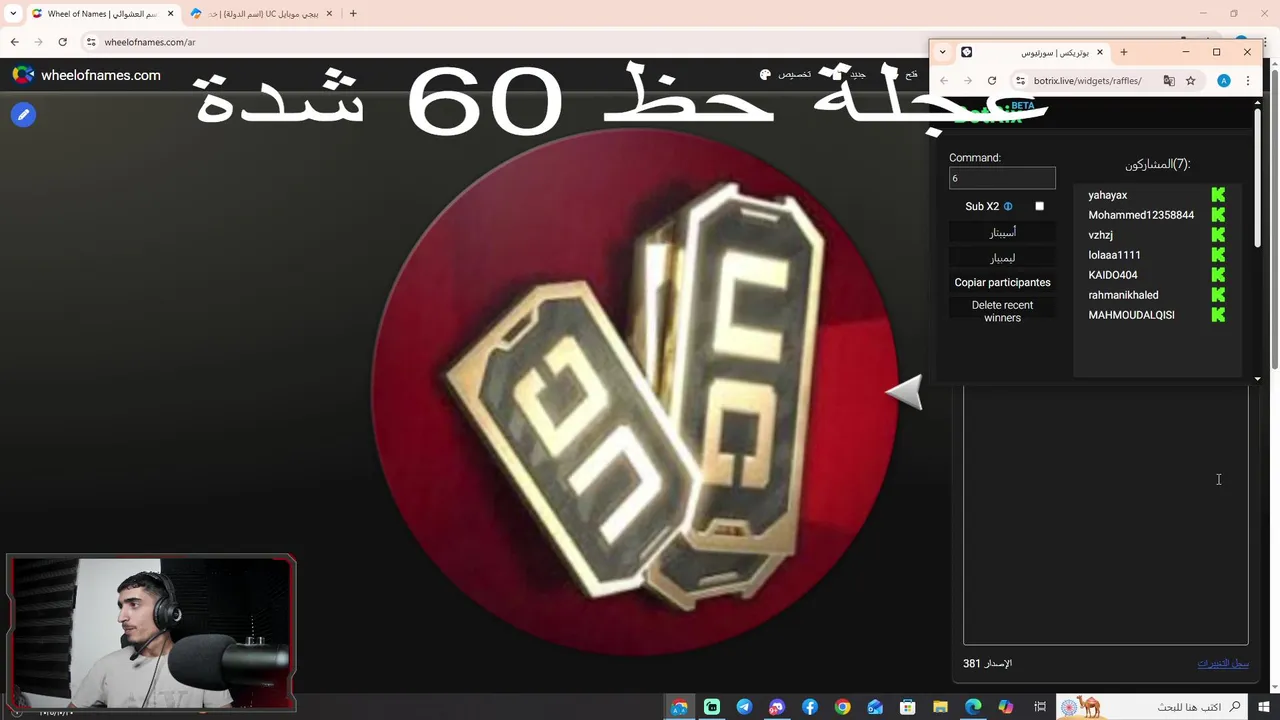Open Google Chrome from the taskbar
The image size is (1280, 720).
843,707
